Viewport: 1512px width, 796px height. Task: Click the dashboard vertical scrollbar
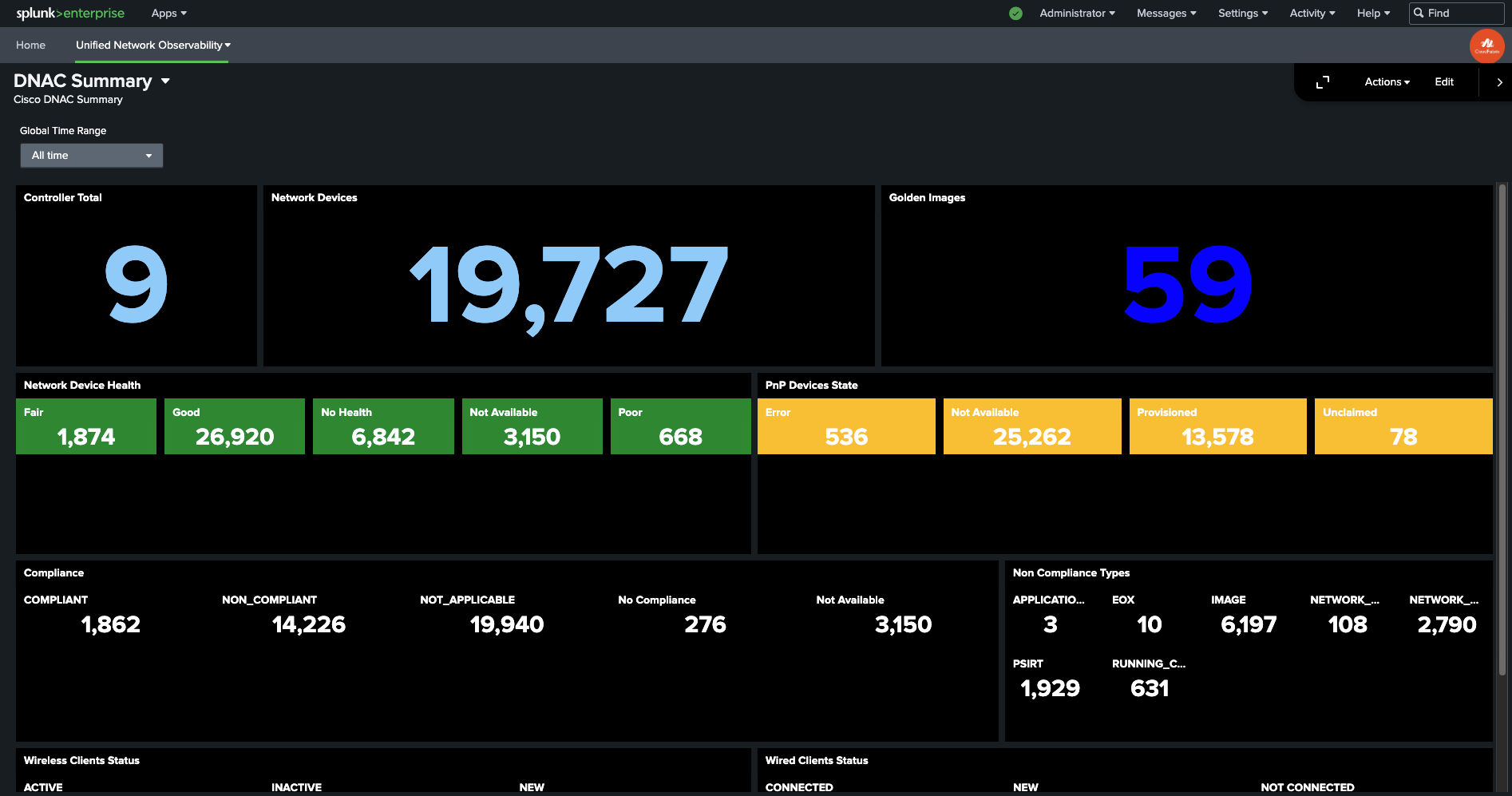1502,431
